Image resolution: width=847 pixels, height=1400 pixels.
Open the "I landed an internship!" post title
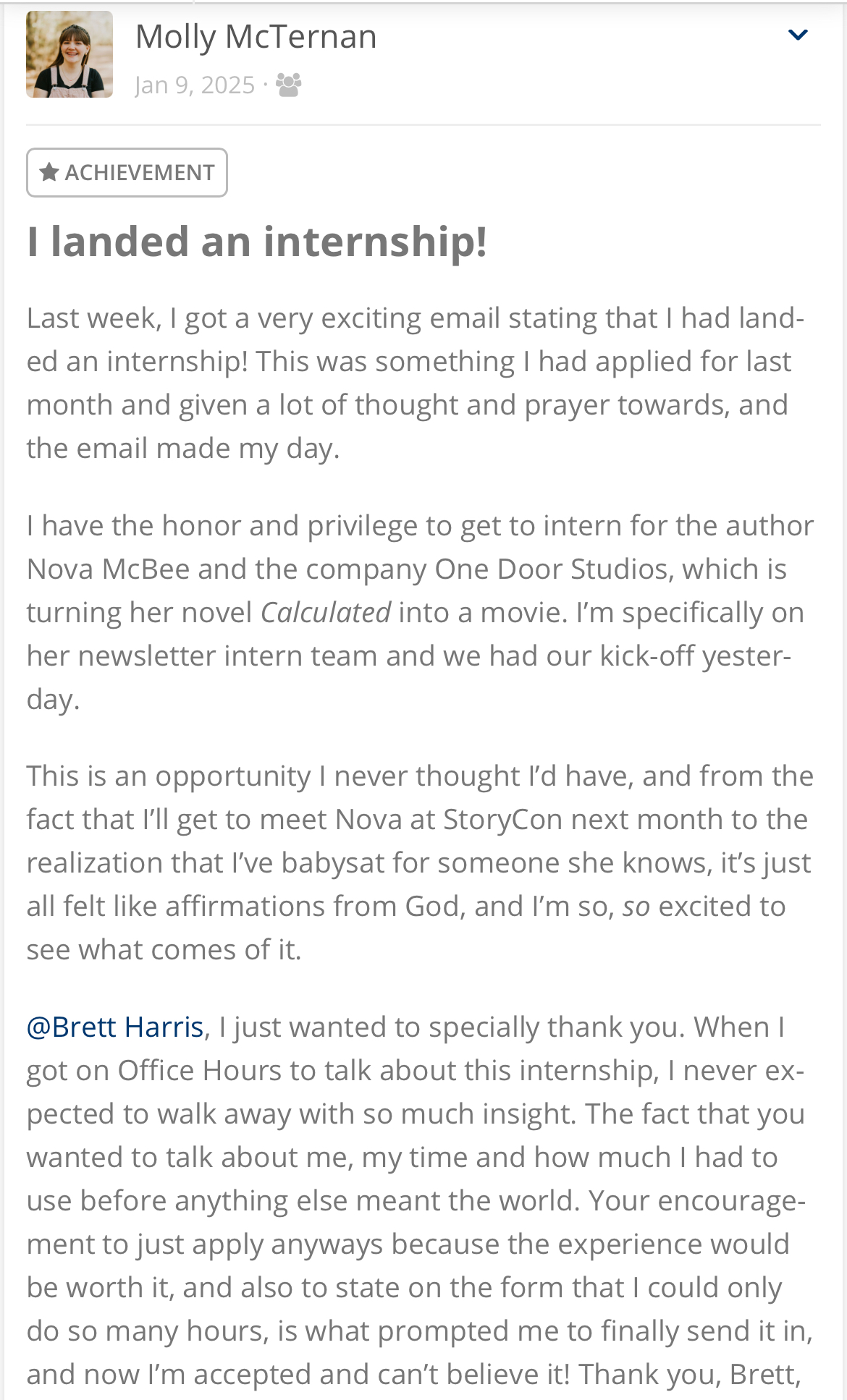coord(257,241)
